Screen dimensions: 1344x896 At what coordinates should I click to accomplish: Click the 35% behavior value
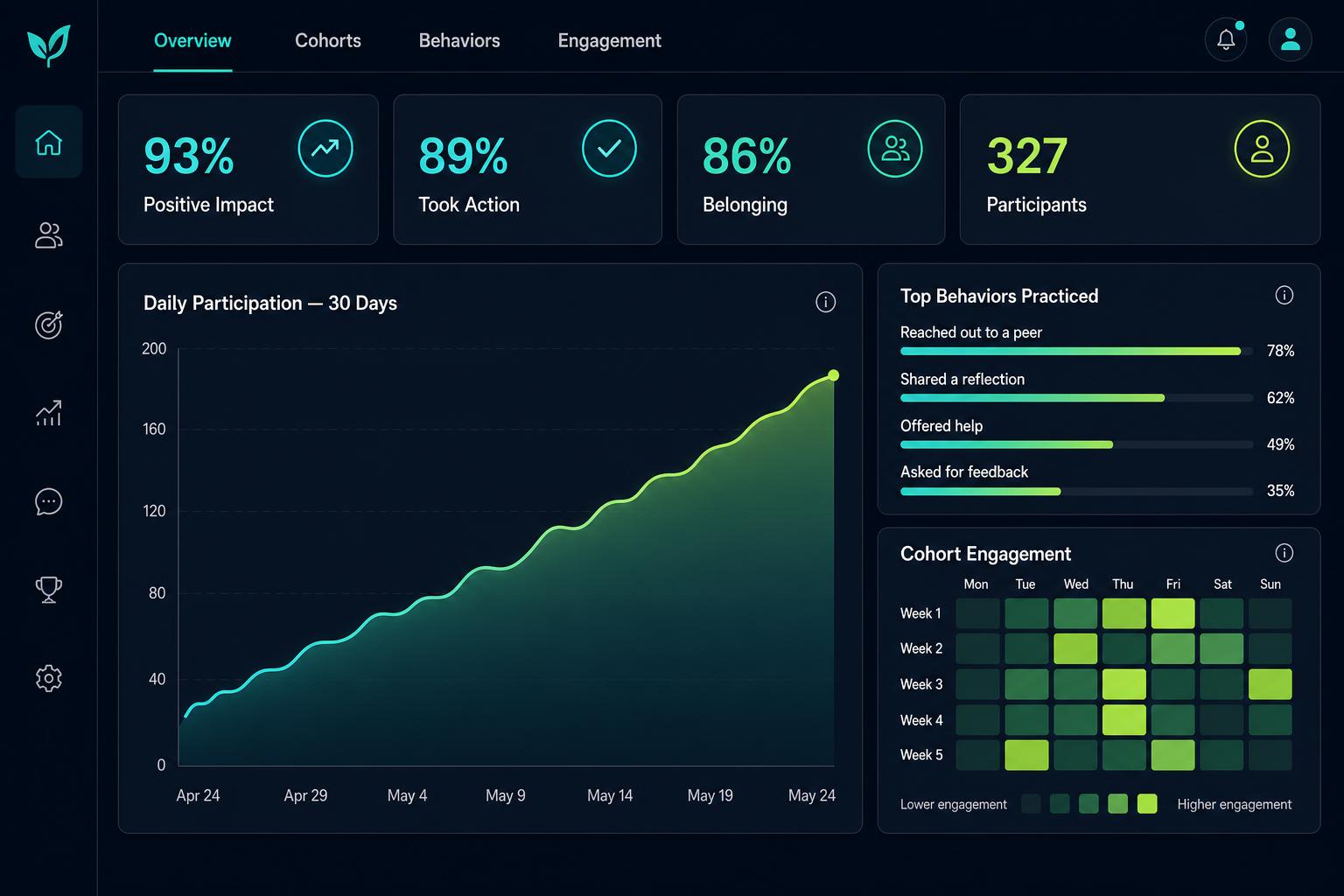(x=1281, y=491)
